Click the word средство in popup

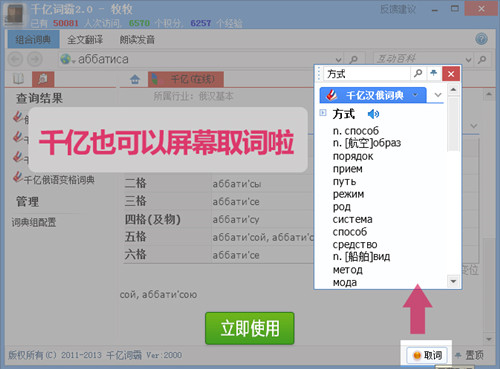tap(355, 244)
